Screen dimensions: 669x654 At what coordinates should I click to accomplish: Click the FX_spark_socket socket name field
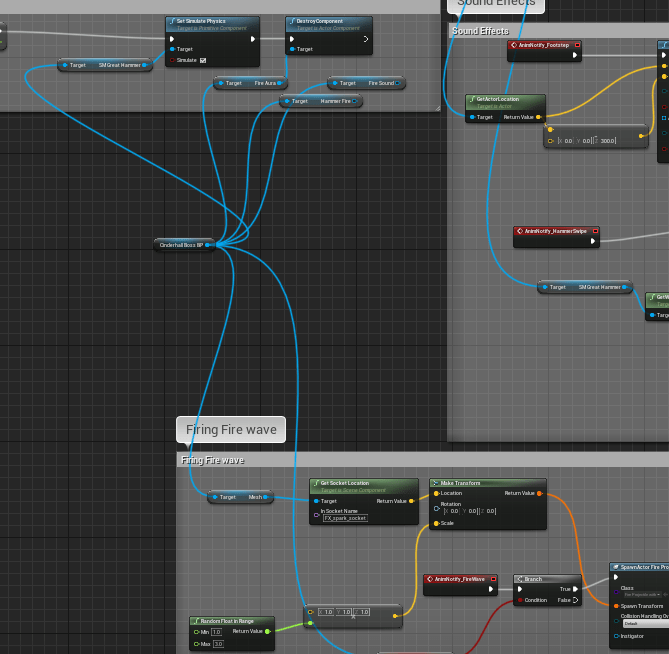[345, 518]
